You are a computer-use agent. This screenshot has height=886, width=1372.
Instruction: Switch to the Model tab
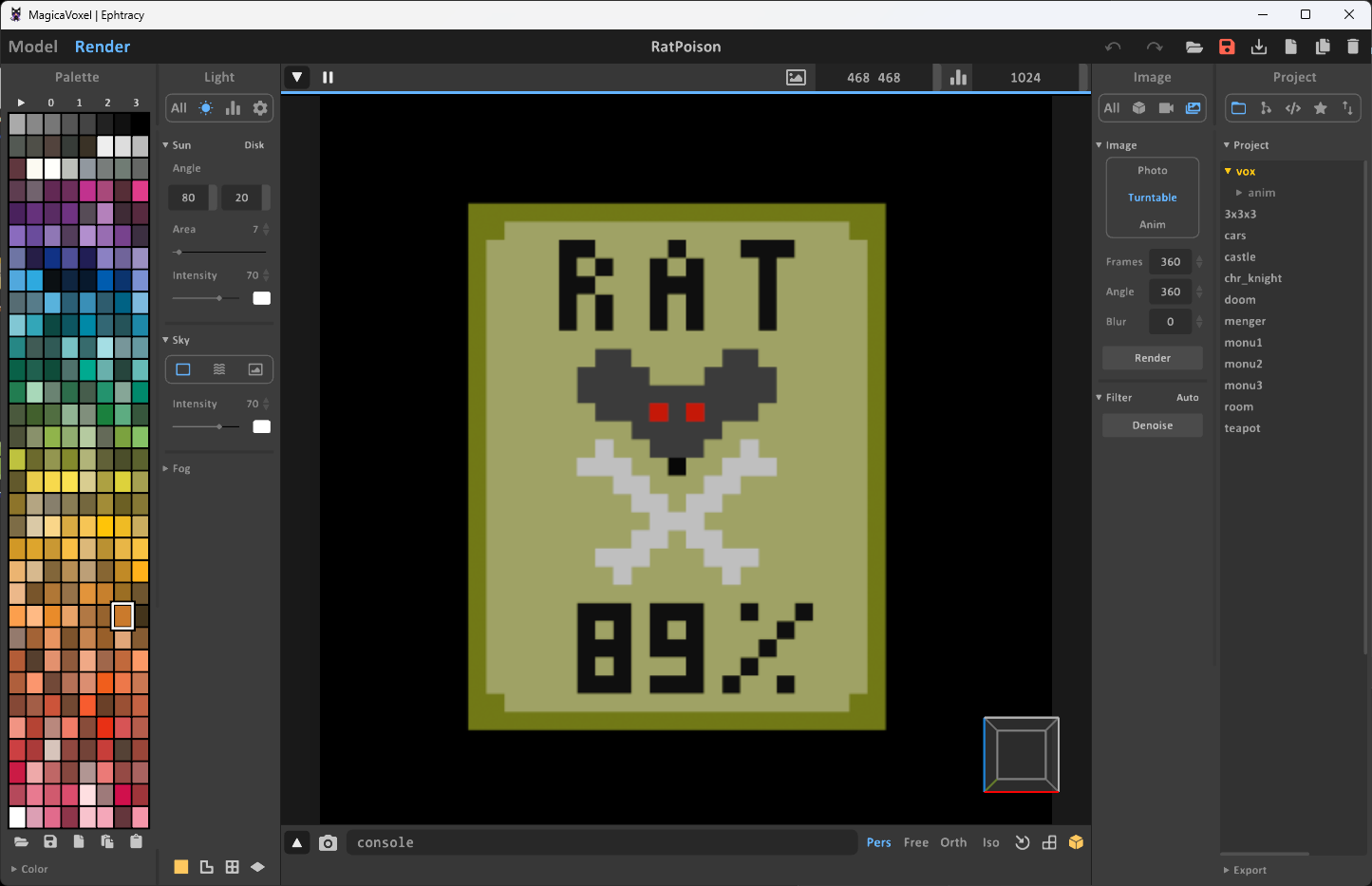point(33,46)
